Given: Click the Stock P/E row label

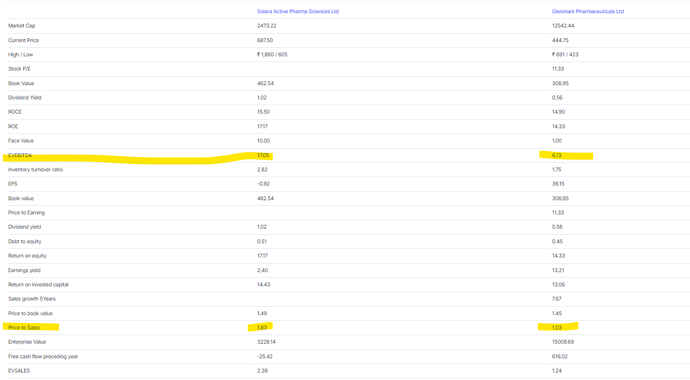Looking at the screenshot, I should tap(19, 69).
